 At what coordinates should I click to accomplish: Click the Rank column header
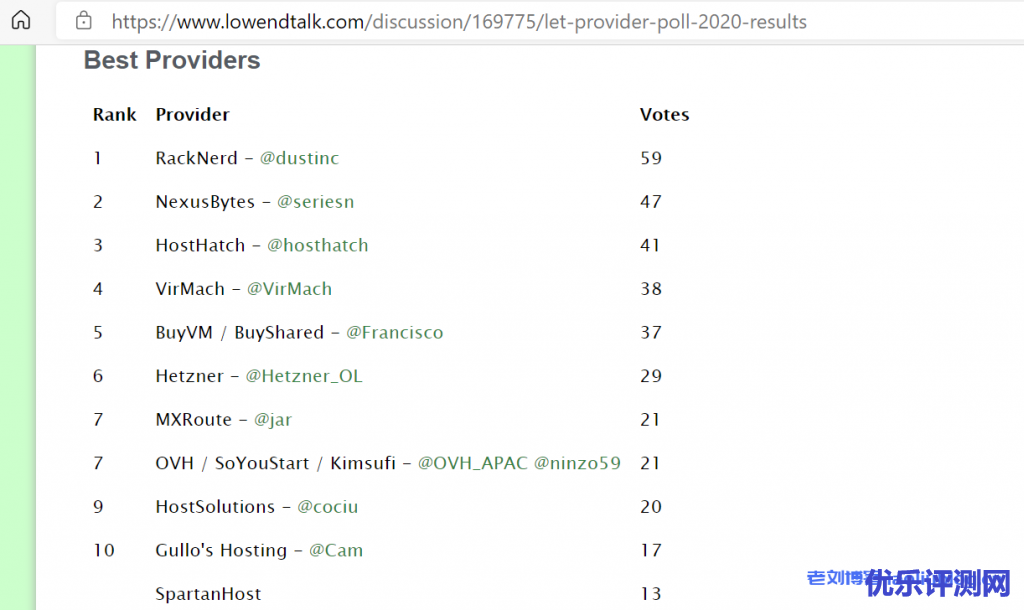tap(115, 115)
